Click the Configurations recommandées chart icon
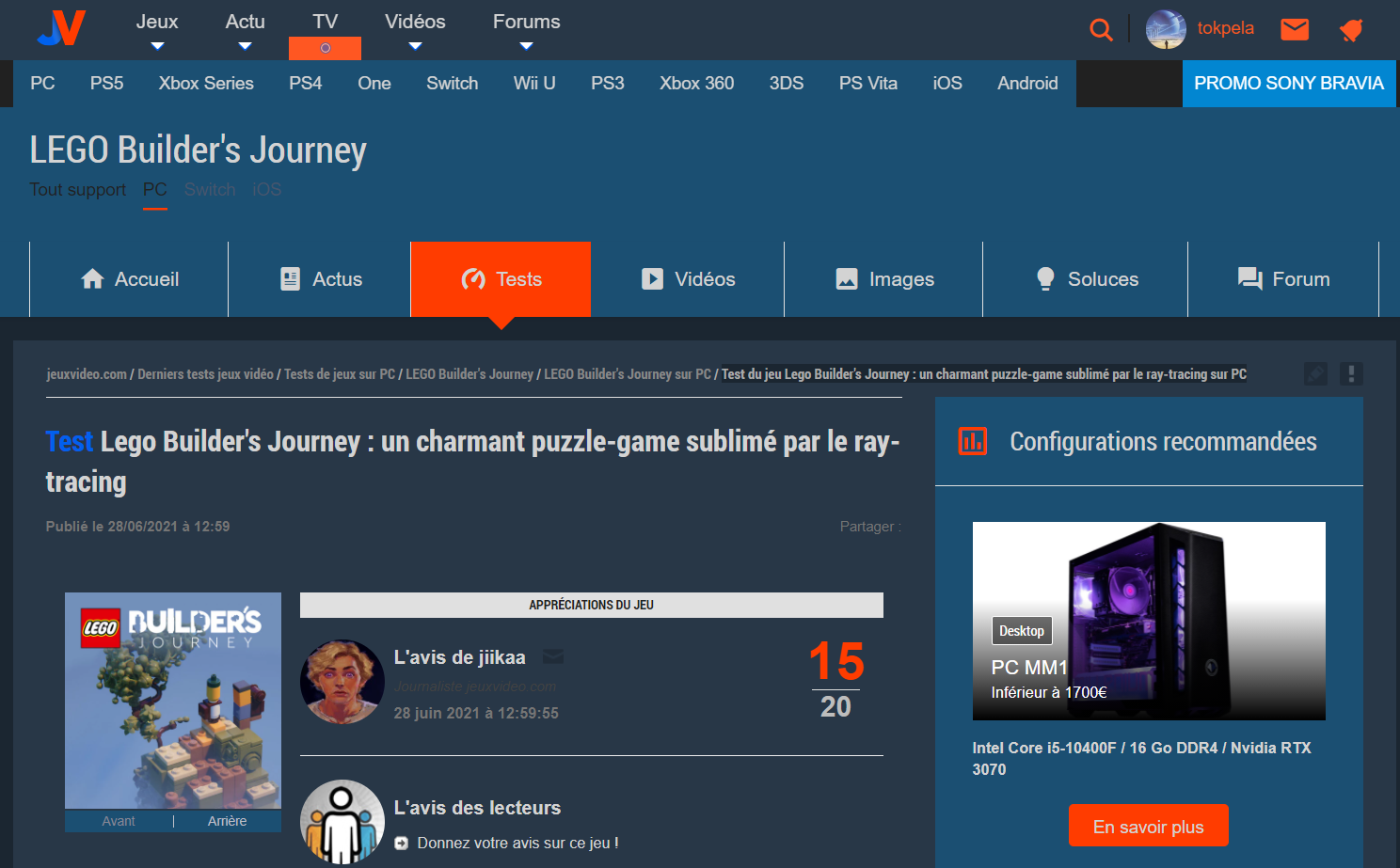This screenshot has height=868, width=1400. click(x=972, y=441)
